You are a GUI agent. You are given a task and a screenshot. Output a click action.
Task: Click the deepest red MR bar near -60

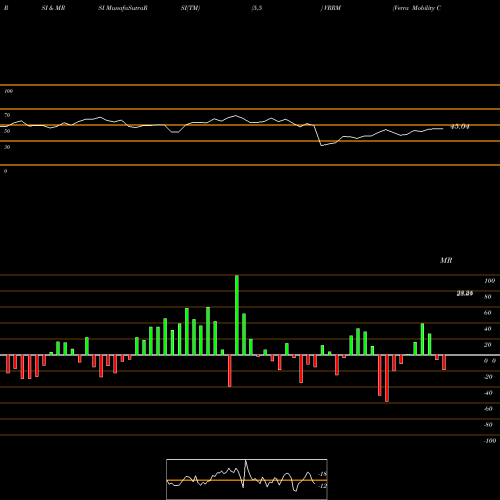click(x=387, y=378)
